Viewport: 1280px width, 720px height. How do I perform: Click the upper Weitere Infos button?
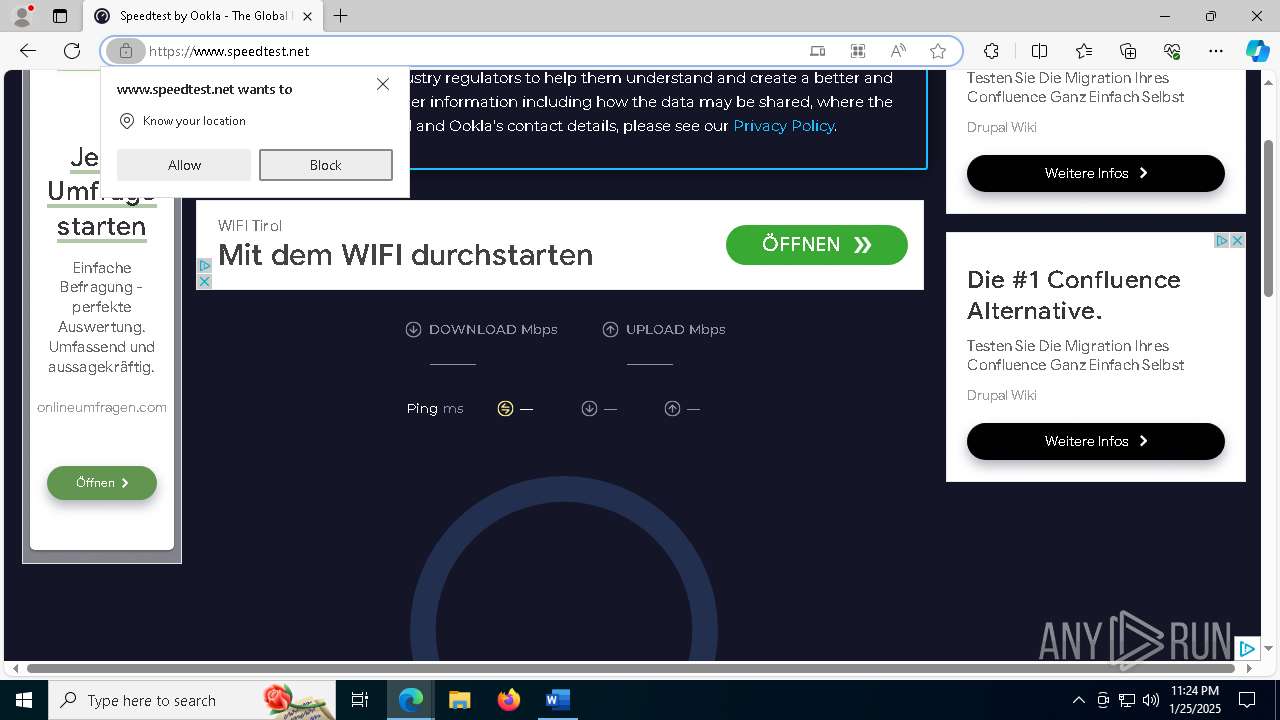pos(1096,173)
